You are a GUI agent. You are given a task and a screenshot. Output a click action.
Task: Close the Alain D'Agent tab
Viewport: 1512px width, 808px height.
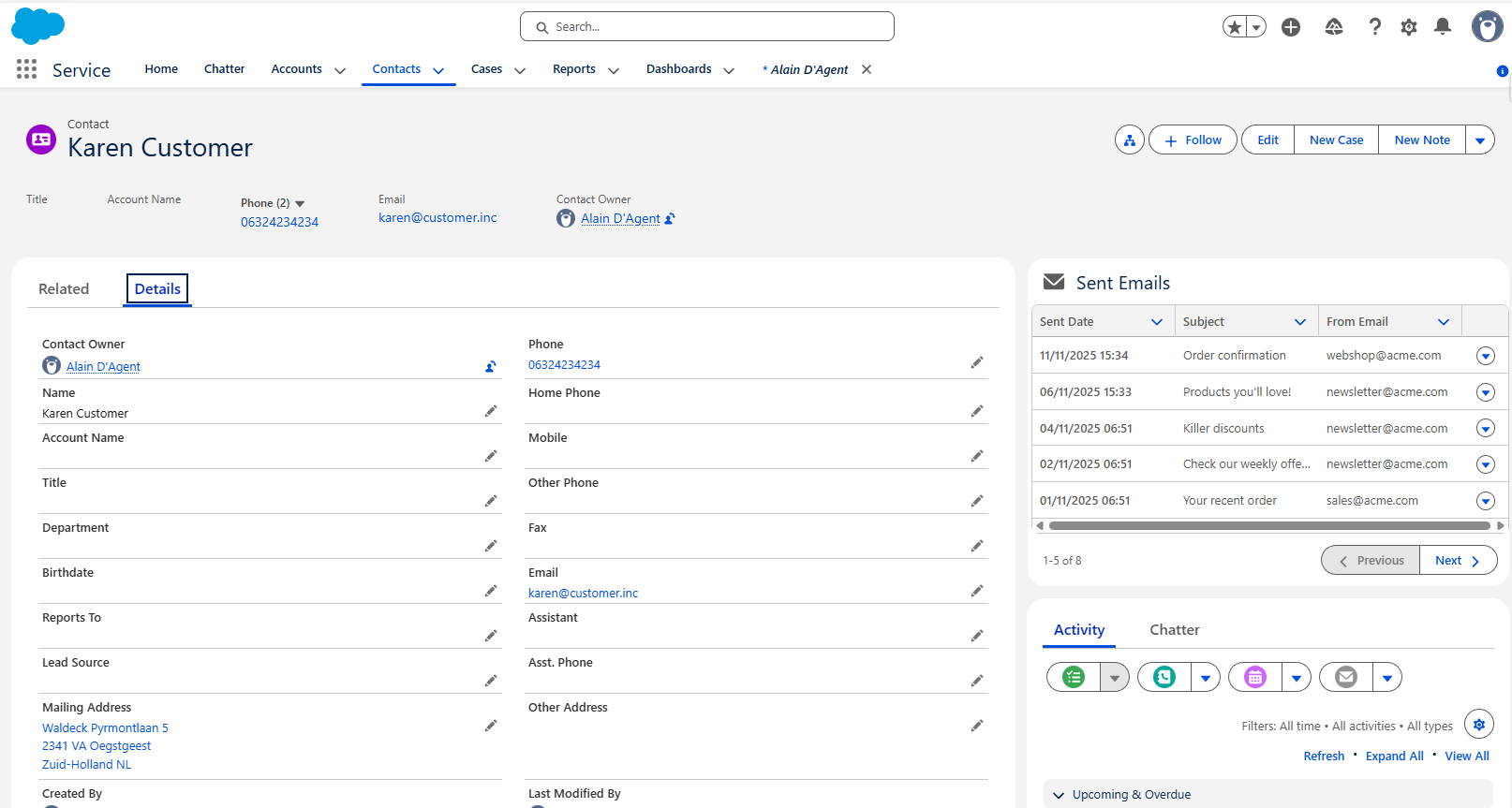(867, 69)
